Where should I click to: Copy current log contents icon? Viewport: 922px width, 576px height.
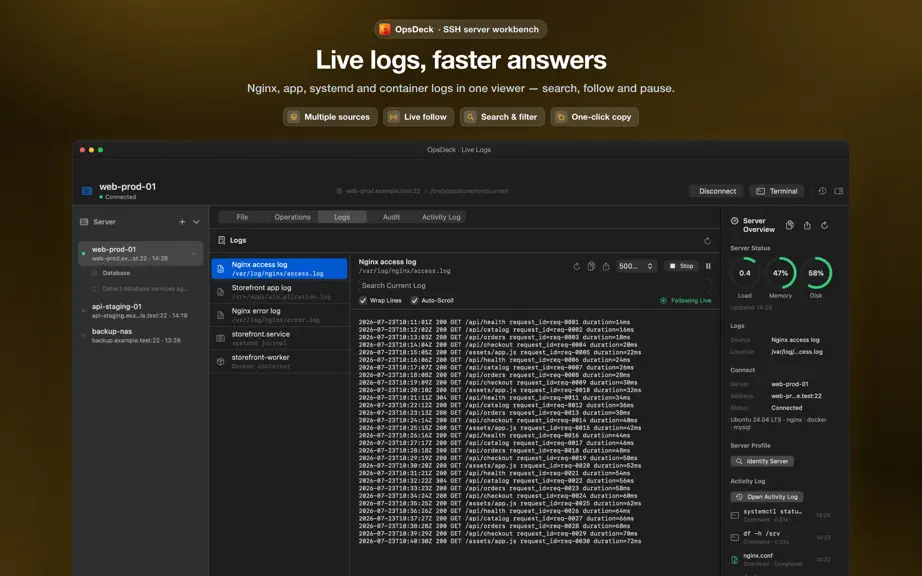point(592,266)
